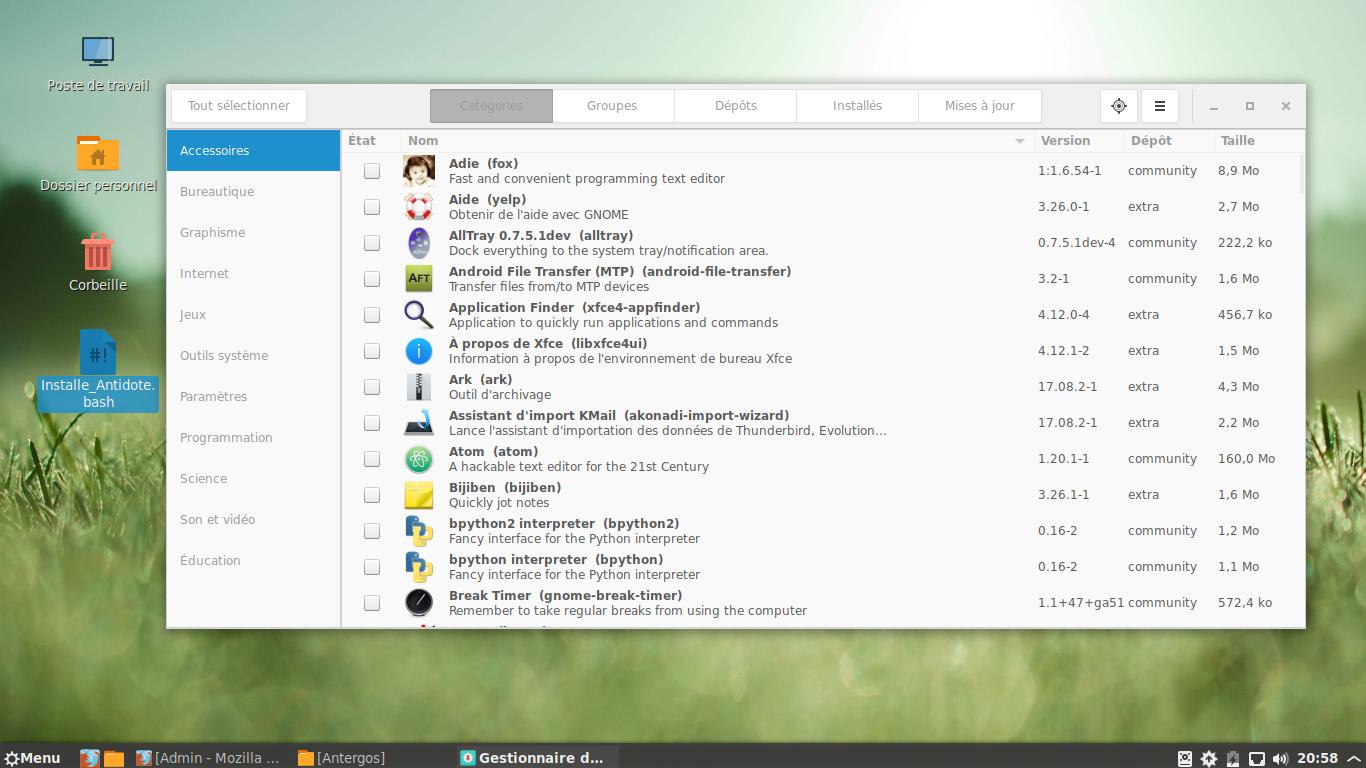The height and width of the screenshot is (768, 1366).
Task: Click the bpython interpreter Python icon
Action: 418,567
